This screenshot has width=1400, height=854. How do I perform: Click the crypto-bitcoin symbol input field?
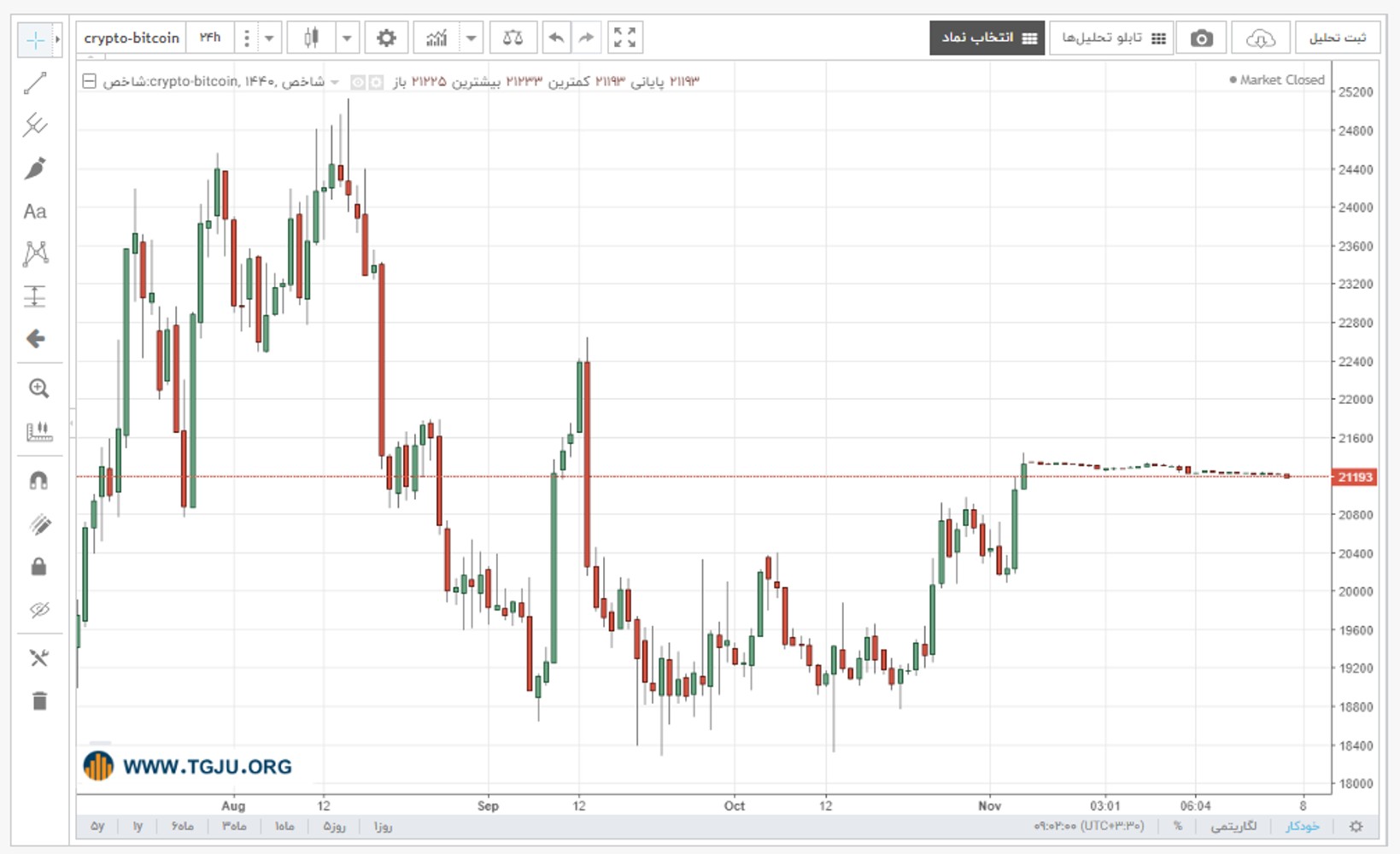click(x=132, y=38)
